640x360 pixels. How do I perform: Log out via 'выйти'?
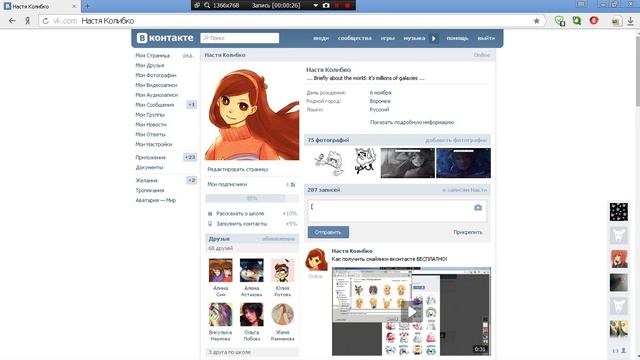[x=486, y=38]
